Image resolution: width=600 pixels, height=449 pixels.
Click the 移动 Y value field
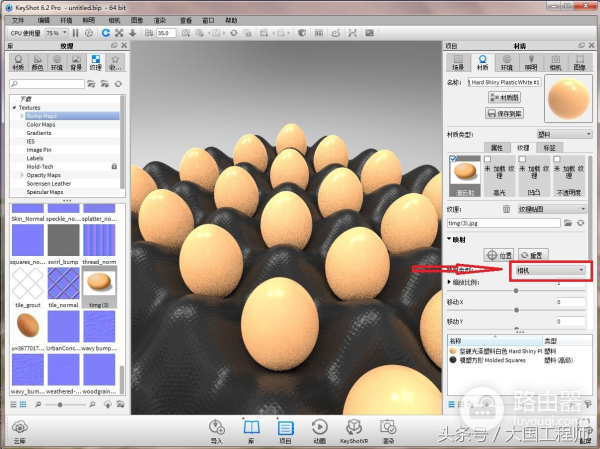[x=570, y=322]
